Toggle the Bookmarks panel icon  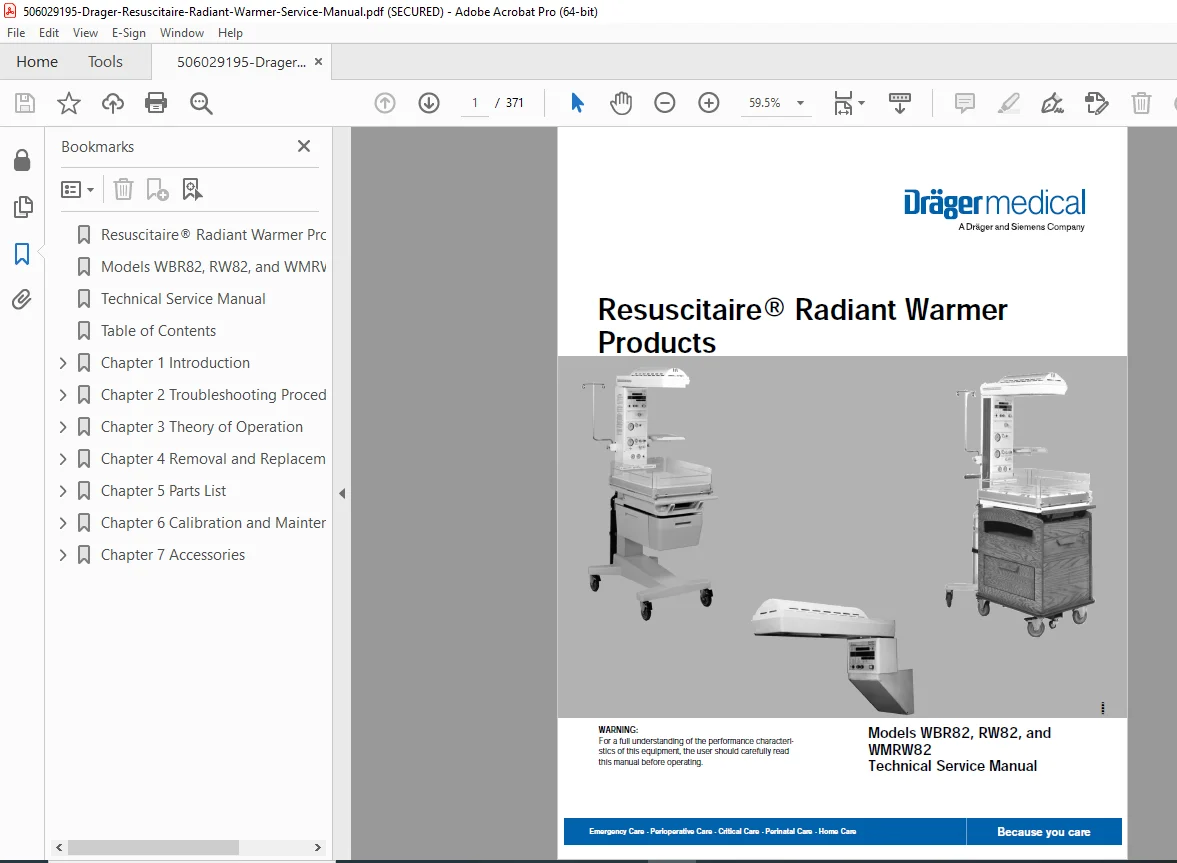click(x=23, y=254)
